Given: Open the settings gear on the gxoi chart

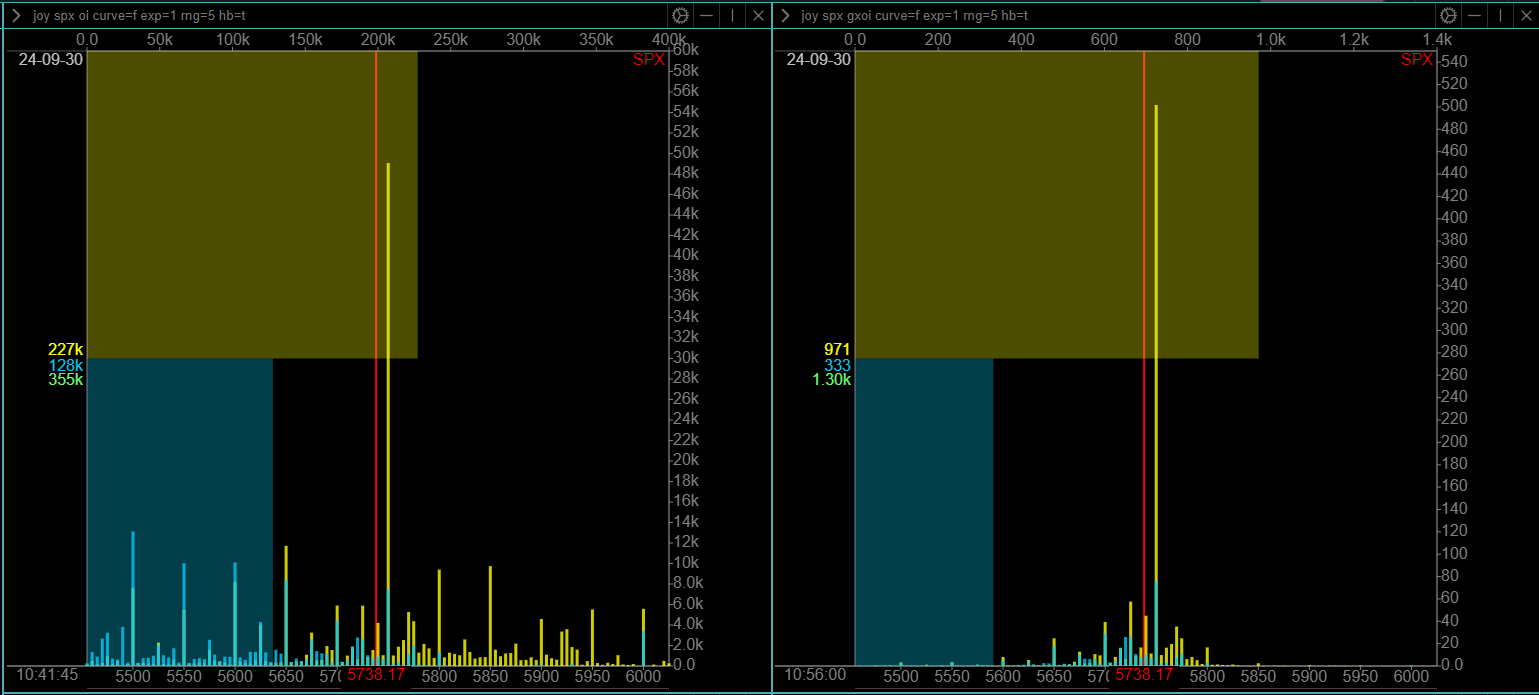Looking at the screenshot, I should tap(1448, 15).
